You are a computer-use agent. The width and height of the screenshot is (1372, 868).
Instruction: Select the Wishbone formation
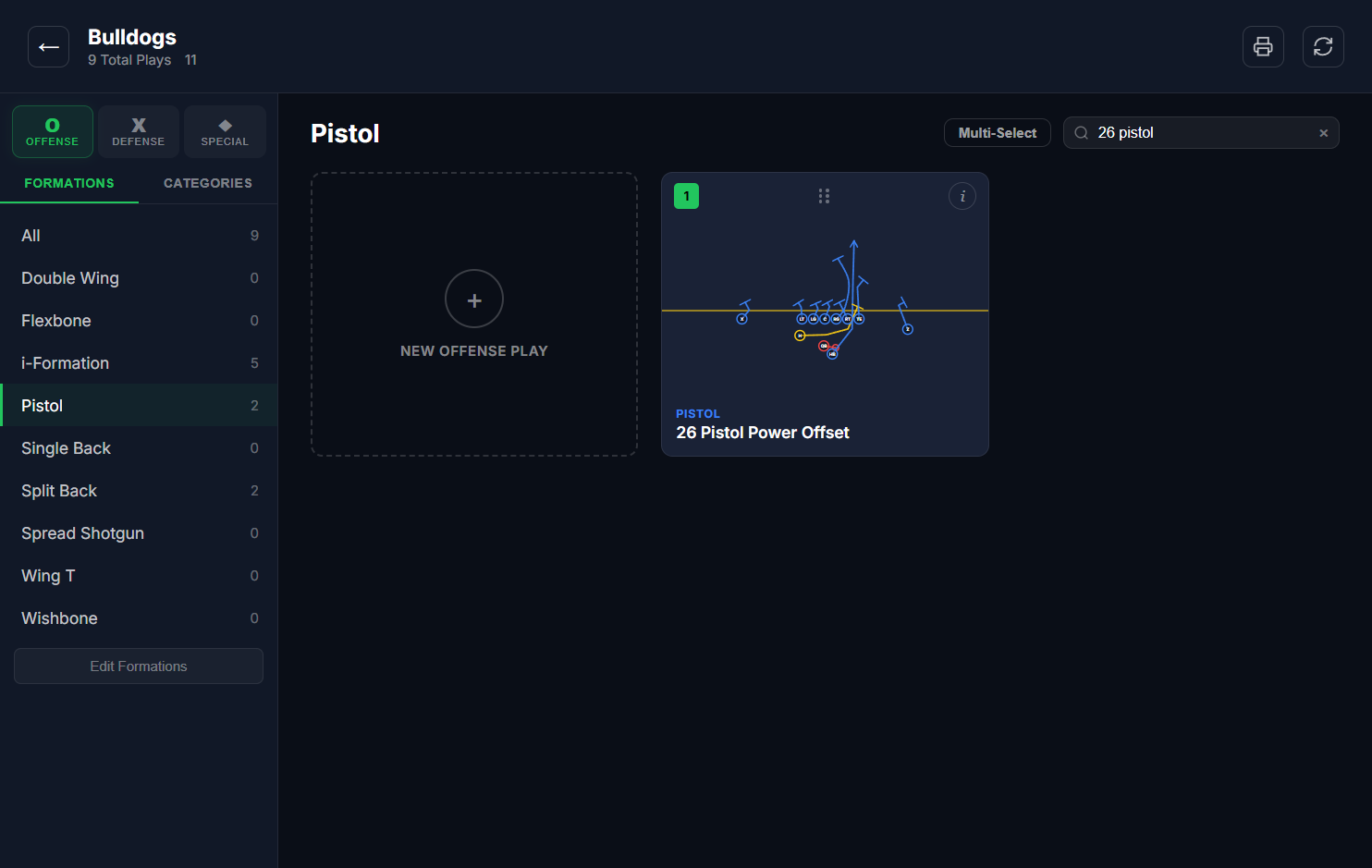click(139, 618)
